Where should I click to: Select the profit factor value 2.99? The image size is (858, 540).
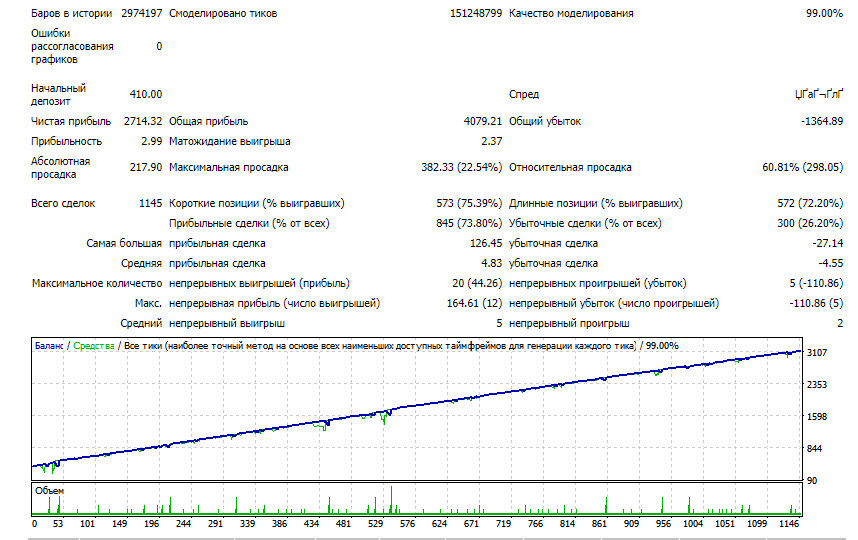point(152,141)
